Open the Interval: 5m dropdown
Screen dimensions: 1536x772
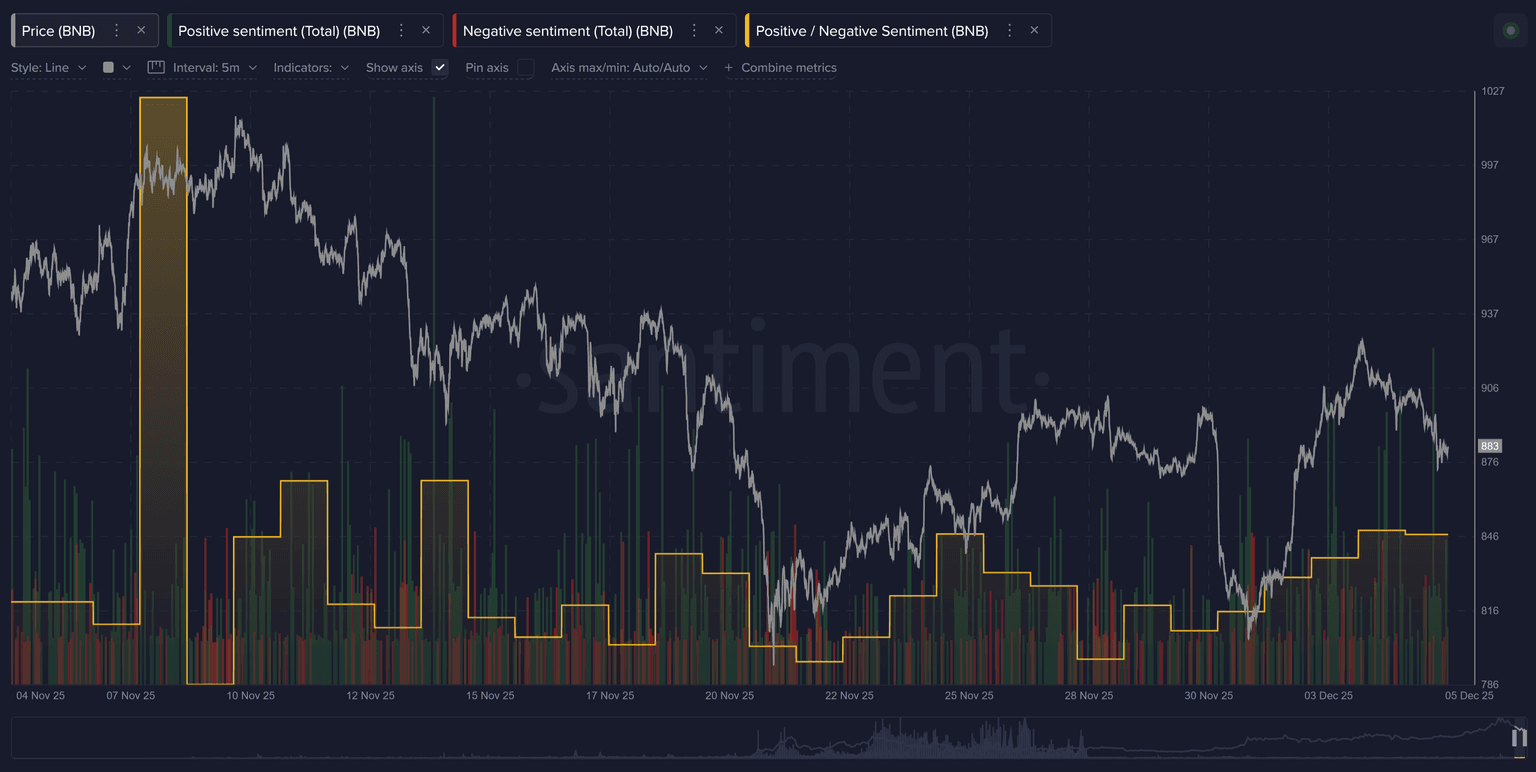pyautogui.click(x=214, y=68)
